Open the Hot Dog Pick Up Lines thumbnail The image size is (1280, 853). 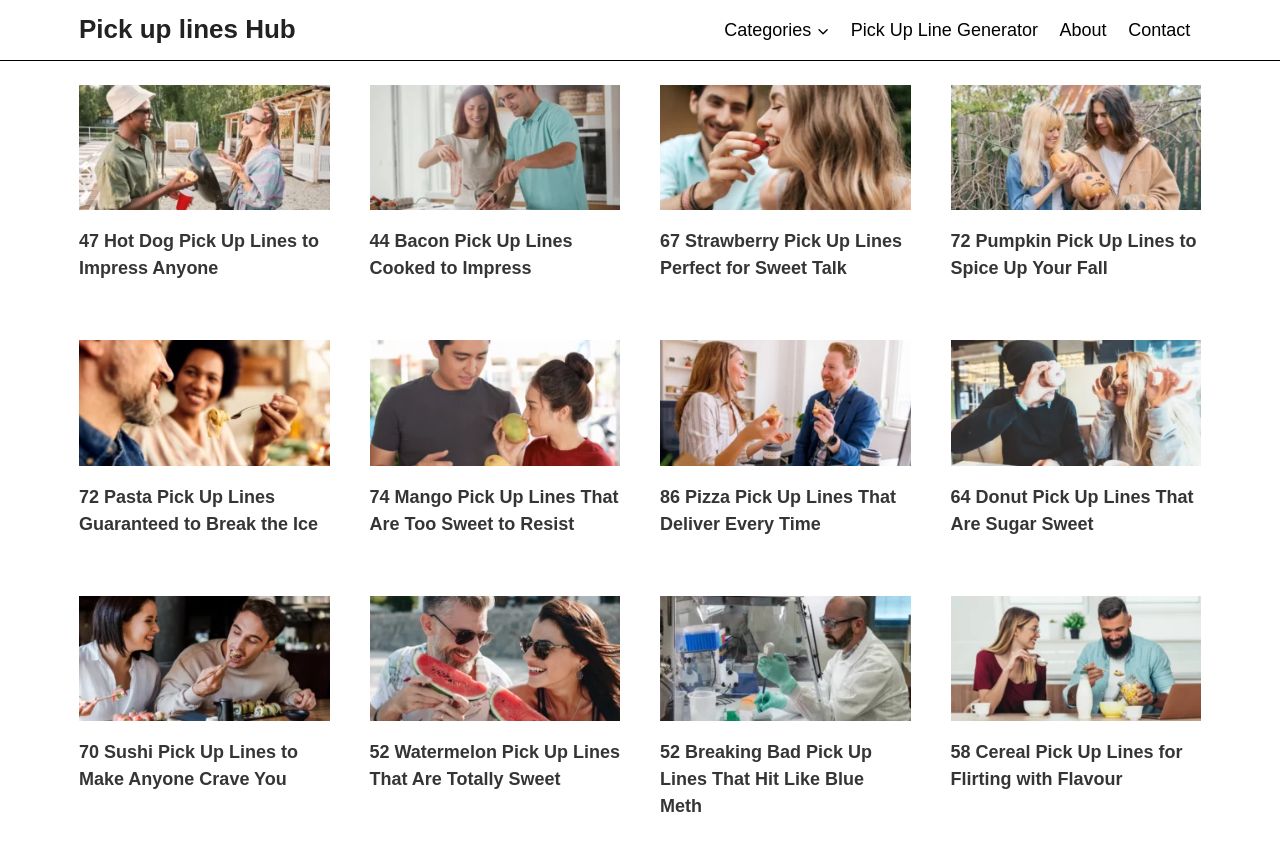coord(204,147)
